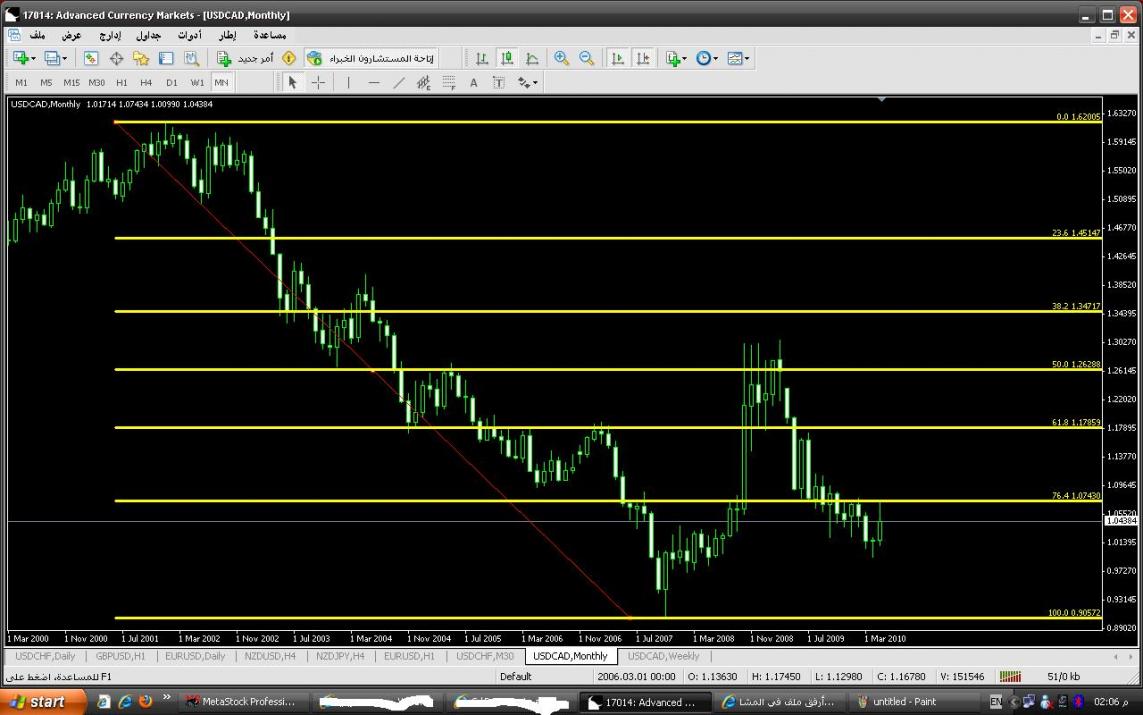Click the 50.0 Fibonacci yellow level line
Viewport: 1143px width, 715px height.
point(600,370)
